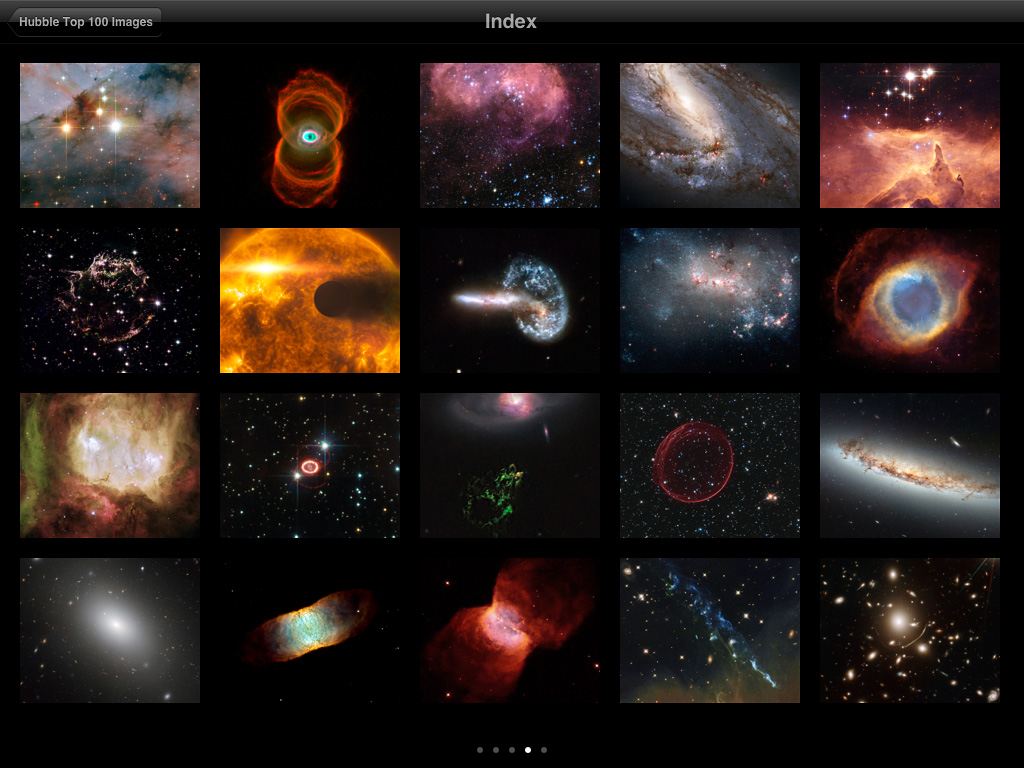Image resolution: width=1024 pixels, height=768 pixels.
Task: Open the Helix Nebula eye thumbnail
Action: pos(910,300)
